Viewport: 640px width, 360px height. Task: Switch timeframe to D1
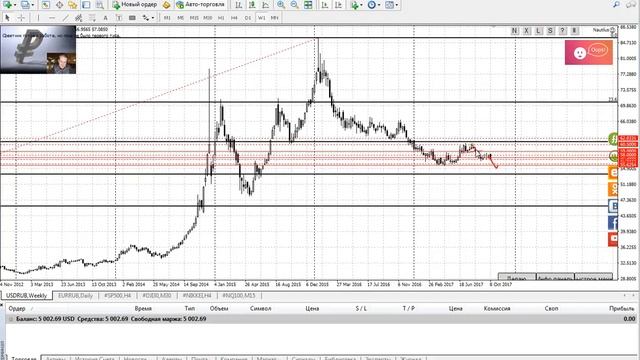[x=248, y=18]
